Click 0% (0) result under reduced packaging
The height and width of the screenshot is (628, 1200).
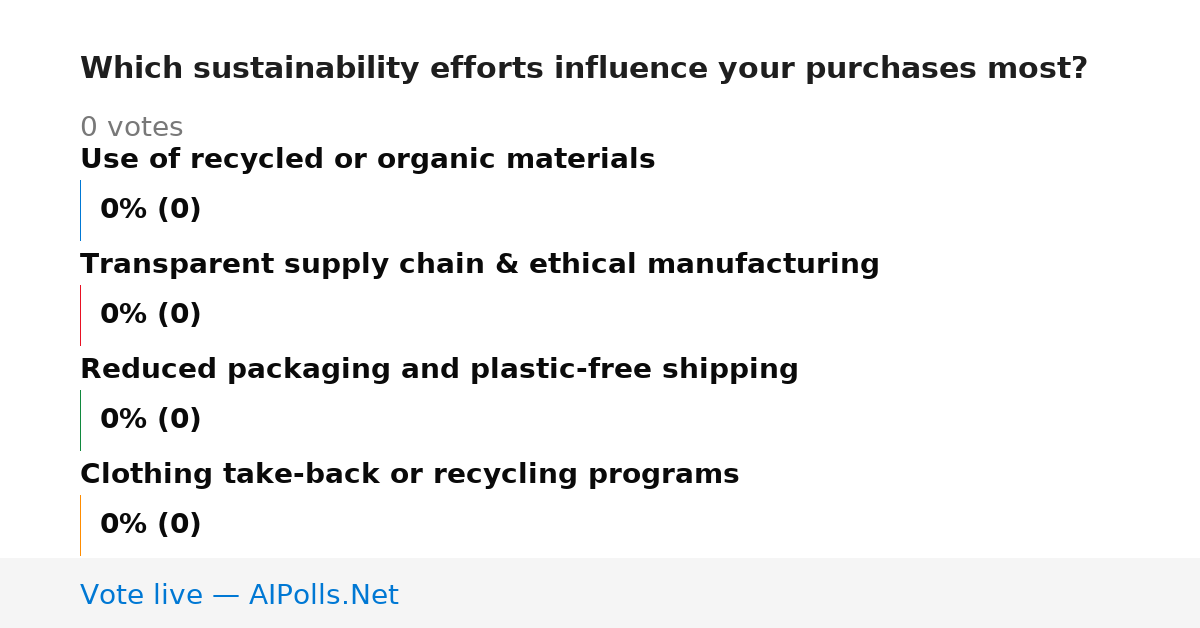[x=151, y=420]
